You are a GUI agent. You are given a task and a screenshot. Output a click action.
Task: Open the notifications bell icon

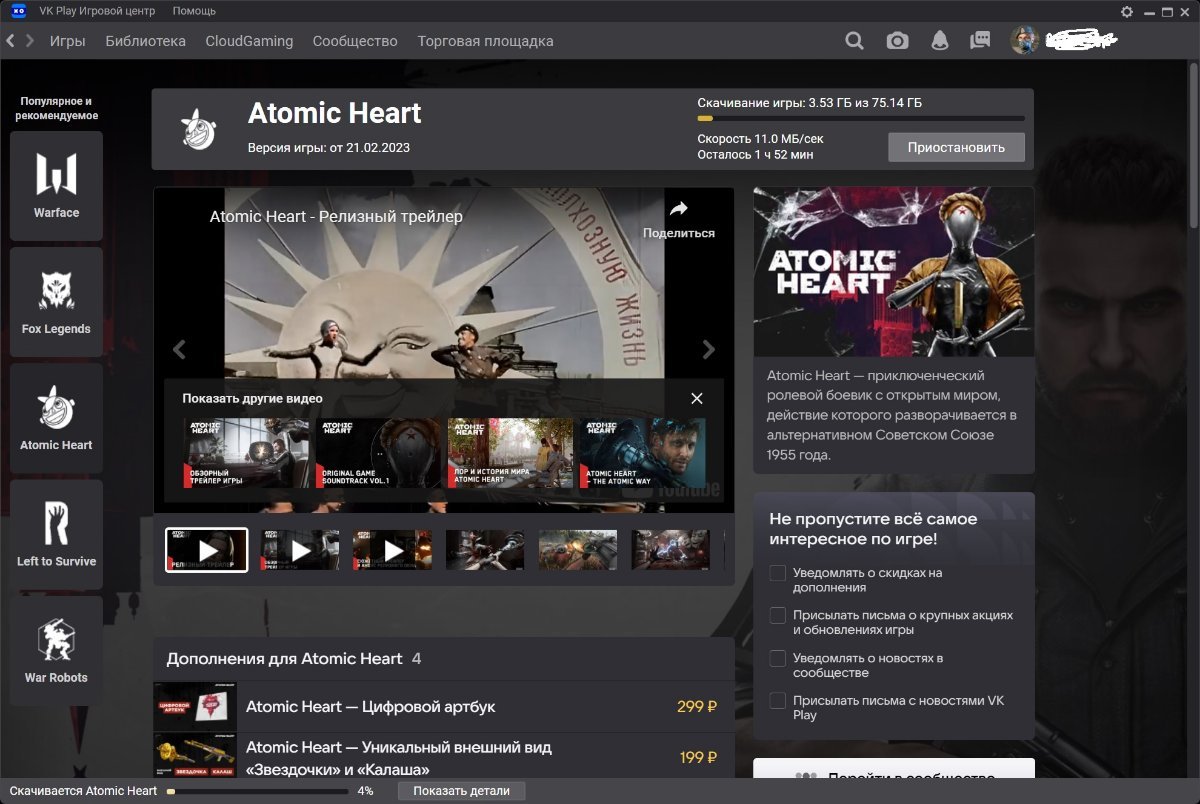point(939,41)
